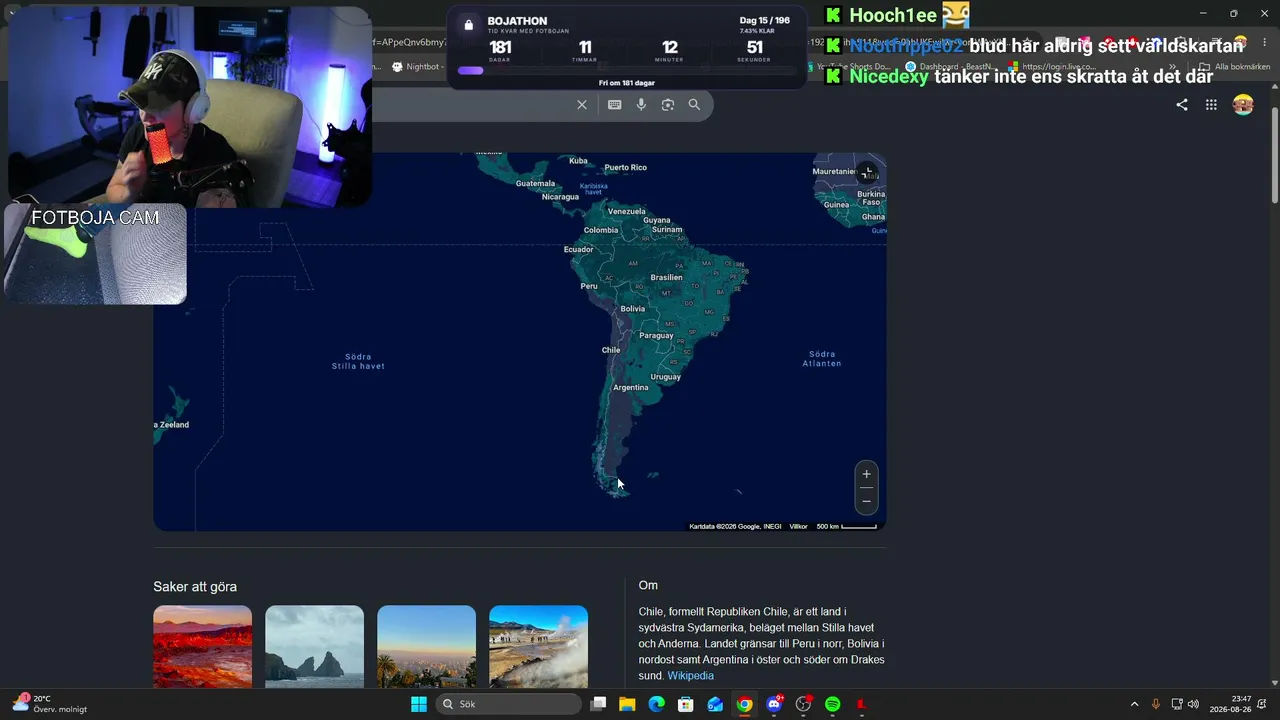Open Task View on the taskbar

click(x=598, y=704)
